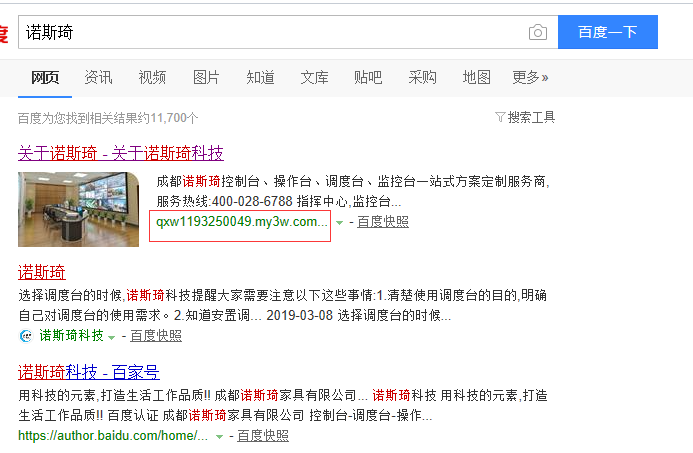Expand arrow next to qxw1193250049.my3w.com URL
The image size is (693, 453).
click(340, 222)
